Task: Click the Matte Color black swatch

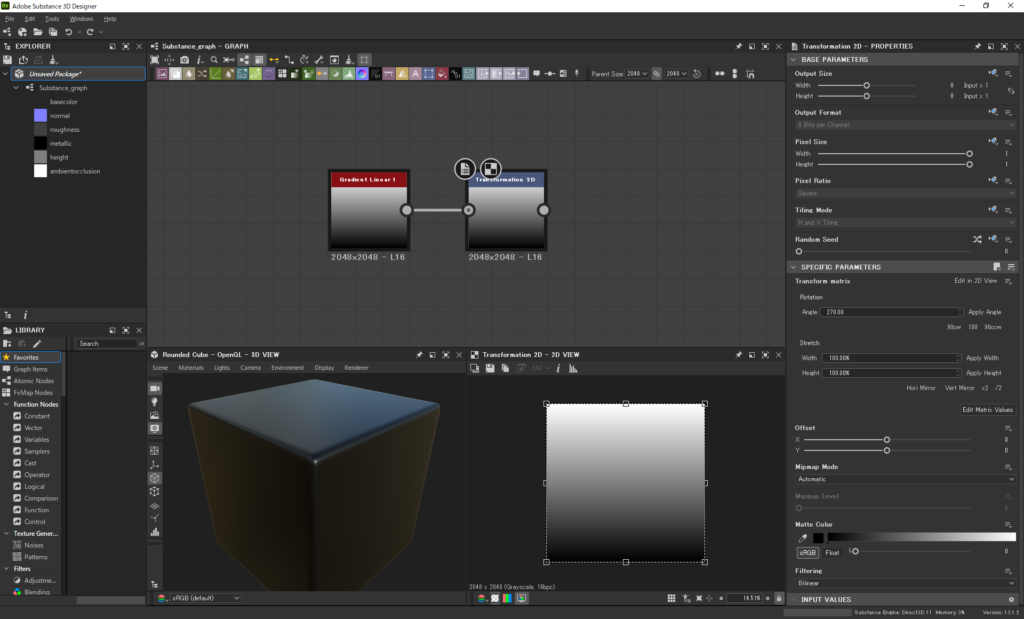Action: tap(818, 538)
